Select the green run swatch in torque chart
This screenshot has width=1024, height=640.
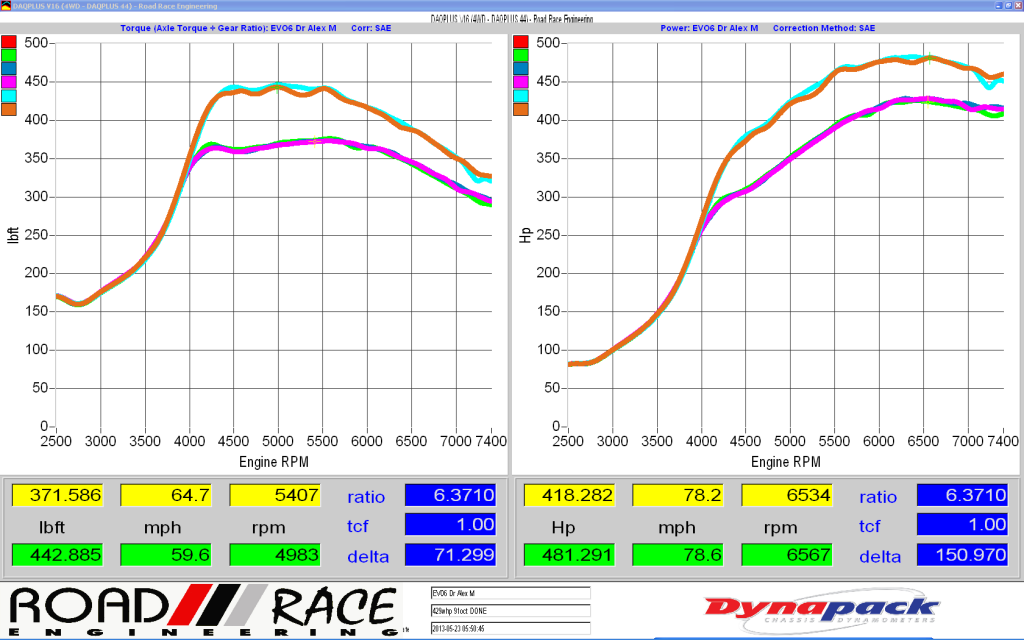point(8,55)
